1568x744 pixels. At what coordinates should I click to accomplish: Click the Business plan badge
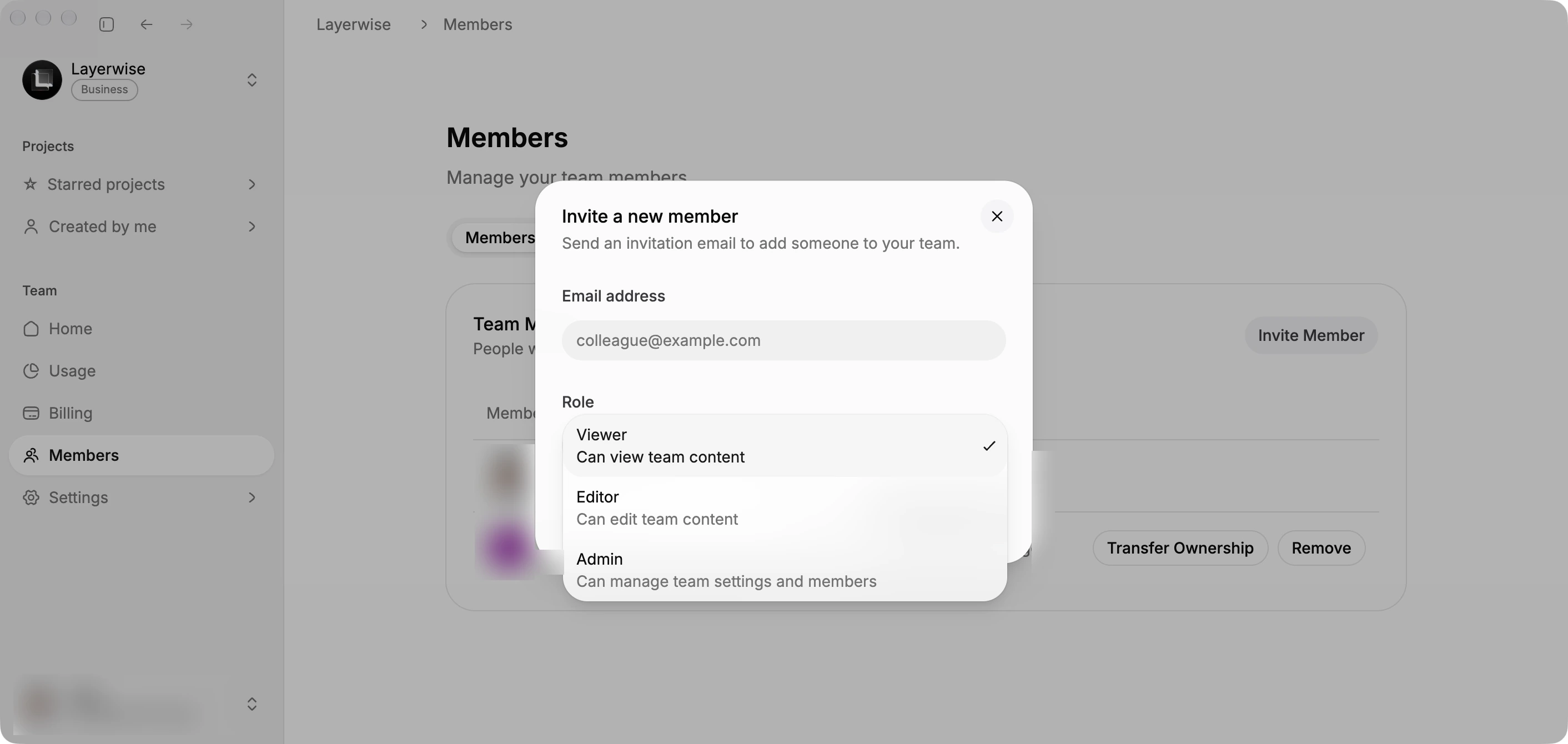pos(104,89)
